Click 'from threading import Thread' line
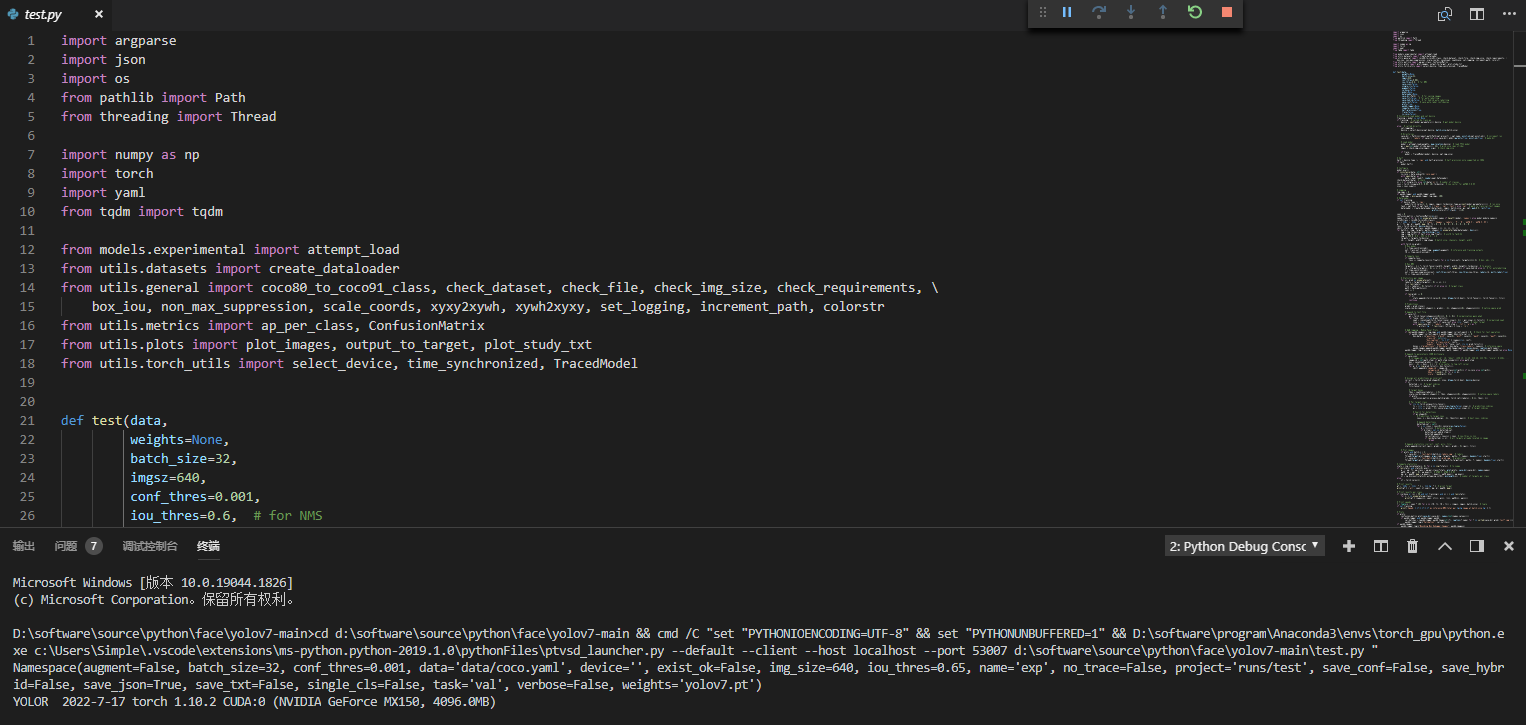This screenshot has height=725, width=1526. (169, 116)
